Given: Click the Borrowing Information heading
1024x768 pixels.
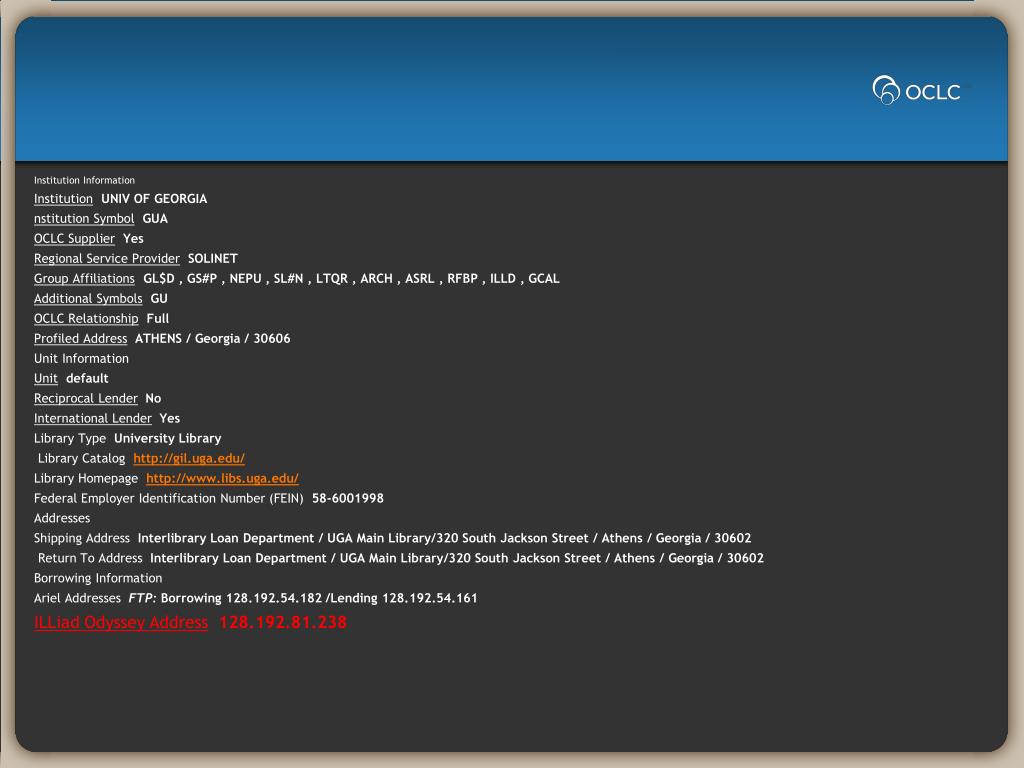Looking at the screenshot, I should tap(98, 578).
